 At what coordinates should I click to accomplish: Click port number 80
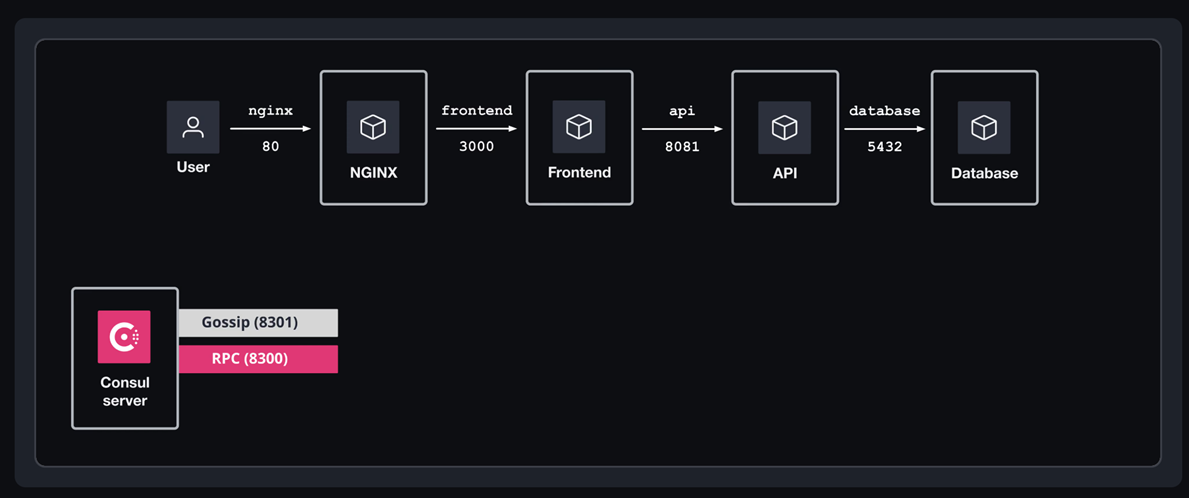click(x=271, y=147)
